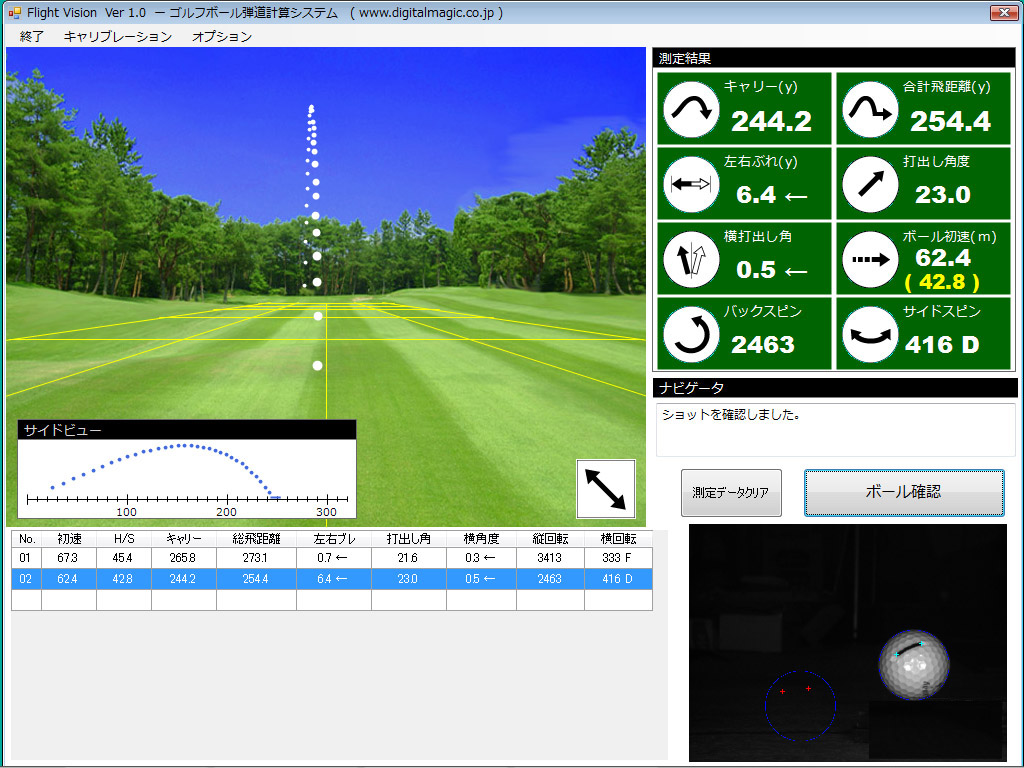Select shot row 01 in the table

tap(330, 558)
